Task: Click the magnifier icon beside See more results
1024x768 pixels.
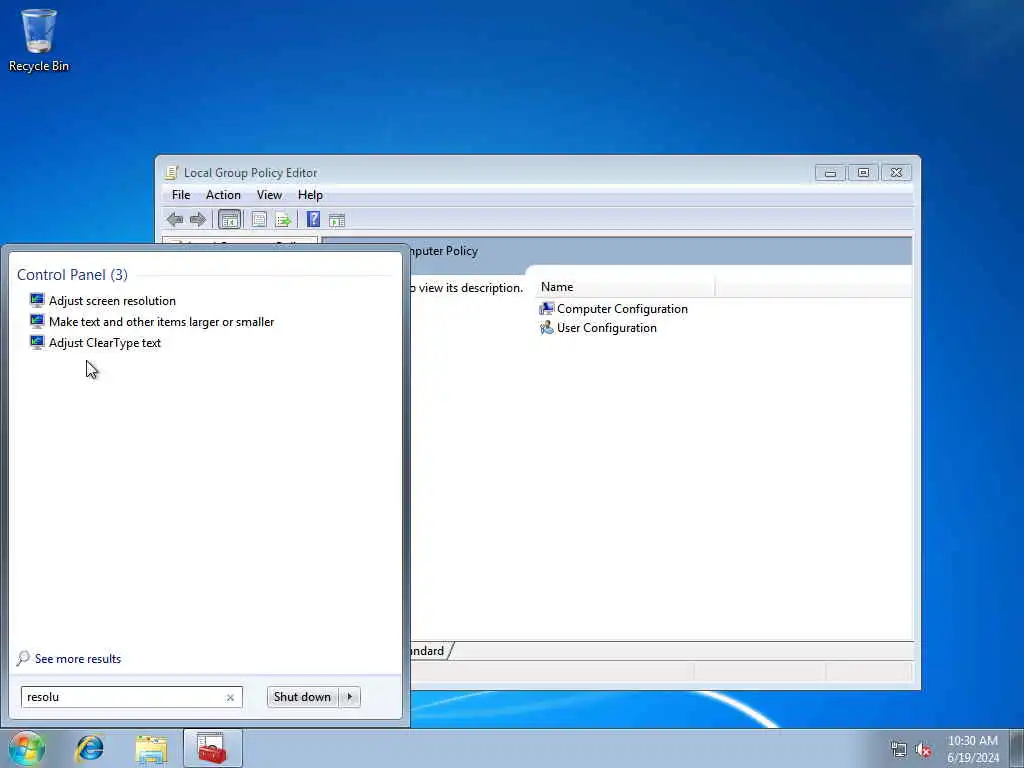Action: (24, 658)
